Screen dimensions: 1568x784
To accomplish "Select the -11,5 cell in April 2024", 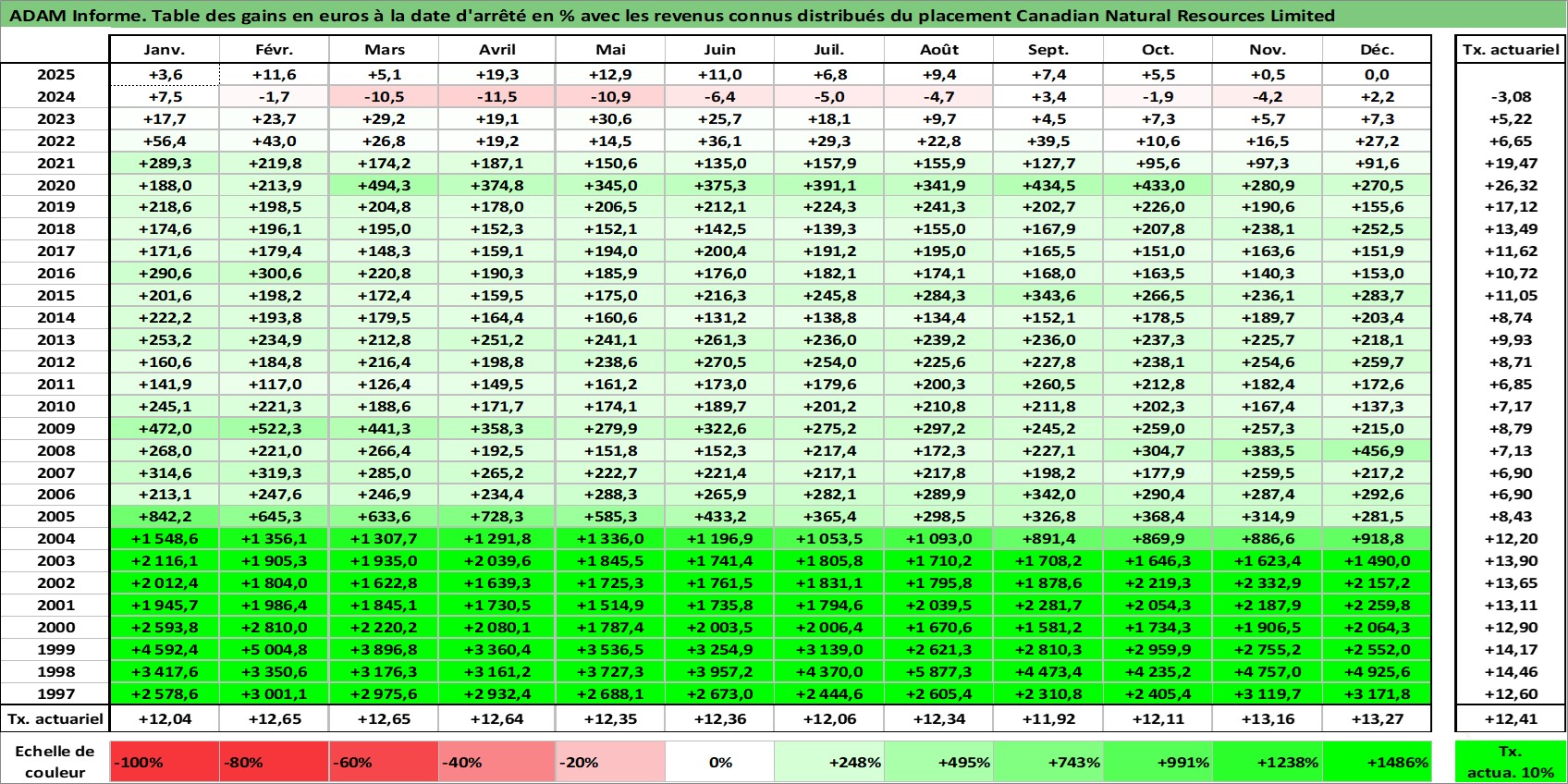I will 496,97.
